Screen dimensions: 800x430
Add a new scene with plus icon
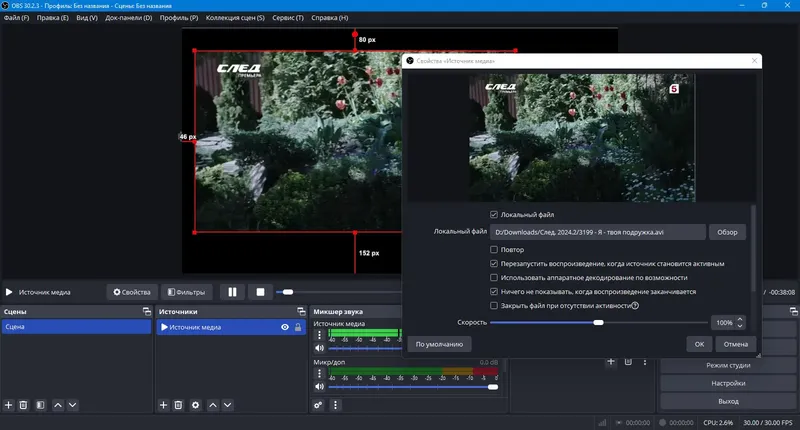[8, 405]
